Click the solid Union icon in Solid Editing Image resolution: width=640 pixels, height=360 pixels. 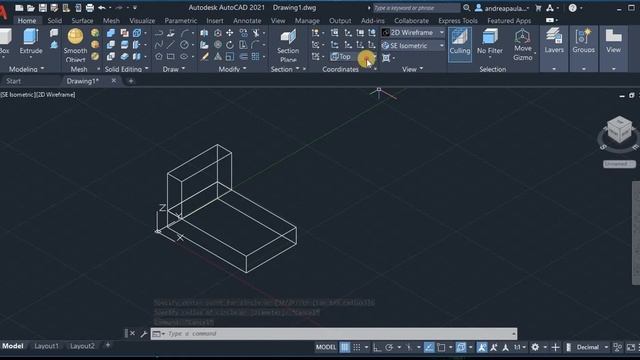111,33
